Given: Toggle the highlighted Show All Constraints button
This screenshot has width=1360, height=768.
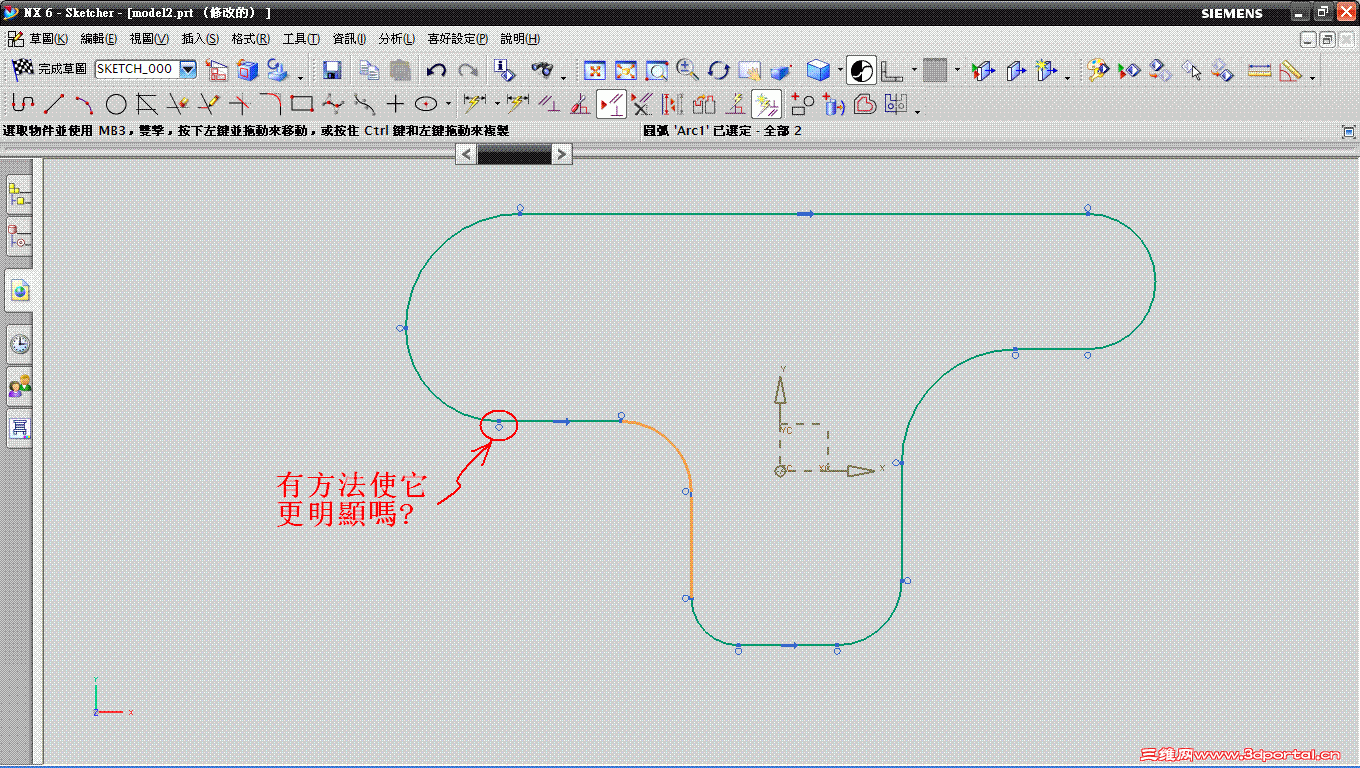Looking at the screenshot, I should (x=611, y=103).
